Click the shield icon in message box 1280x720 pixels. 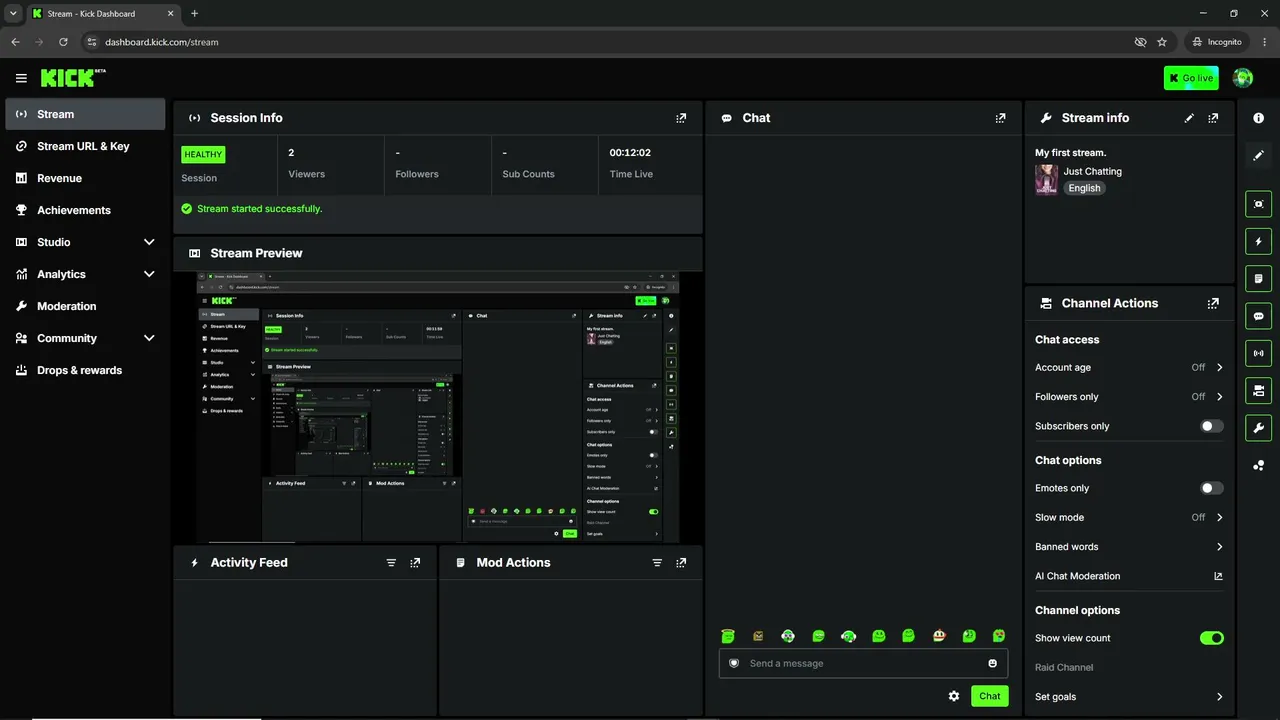click(734, 663)
